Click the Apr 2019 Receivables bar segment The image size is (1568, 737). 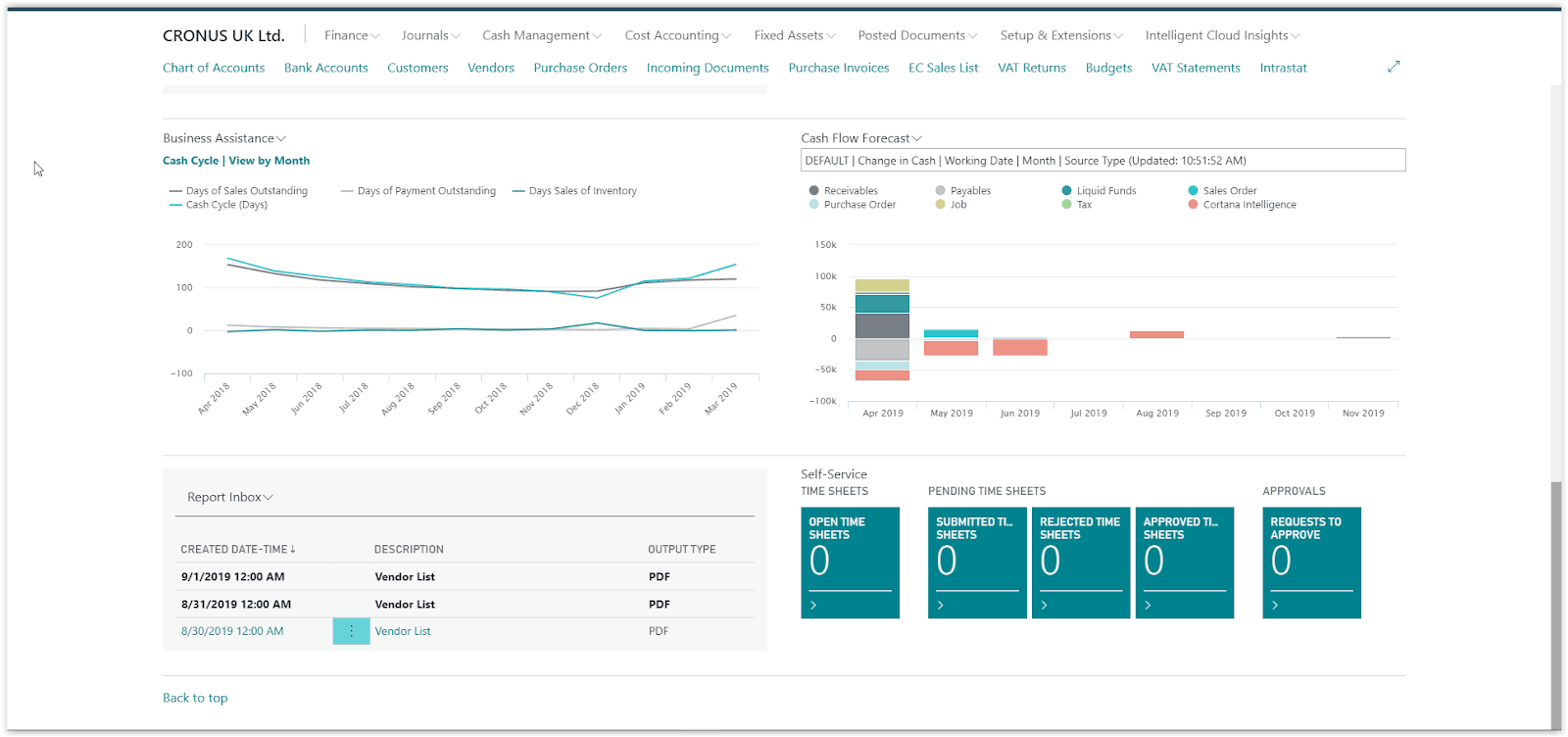pos(882,325)
